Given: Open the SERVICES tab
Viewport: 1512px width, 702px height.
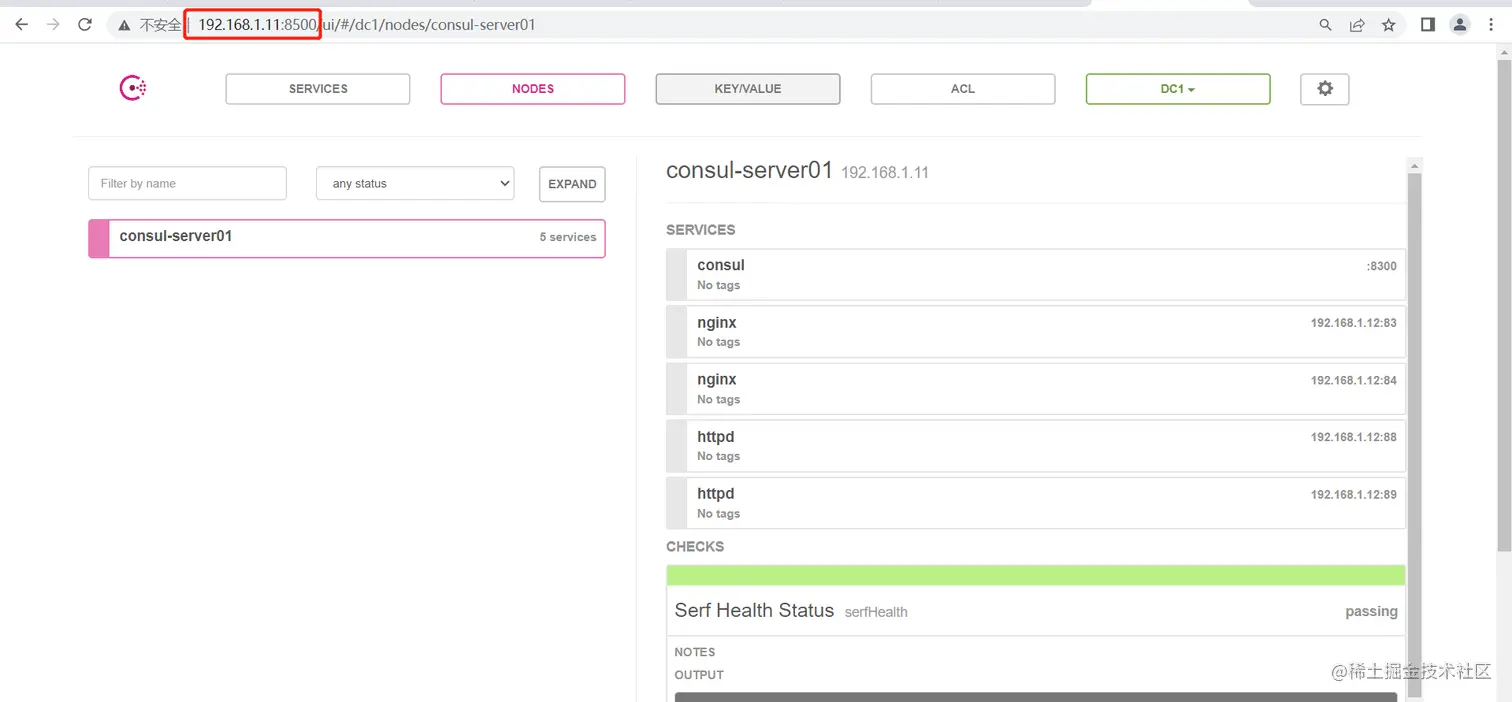Looking at the screenshot, I should tap(318, 89).
